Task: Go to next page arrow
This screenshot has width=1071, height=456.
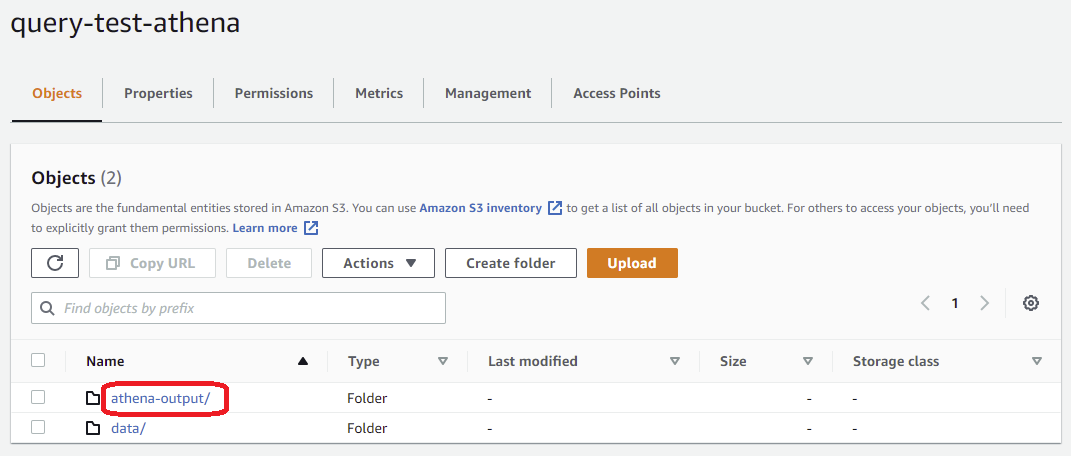Action: (x=985, y=303)
